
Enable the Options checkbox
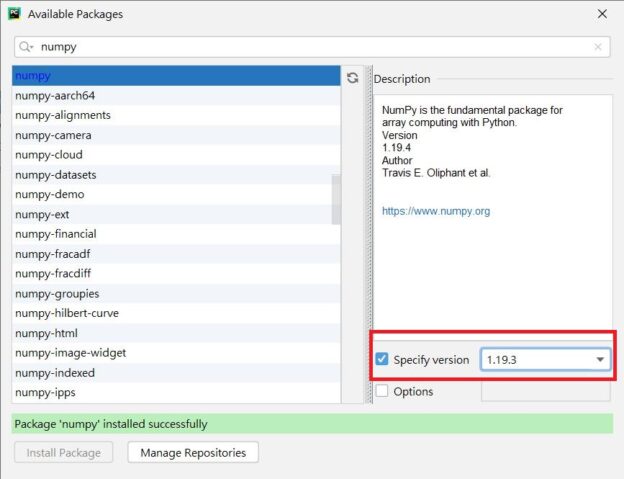[382, 392]
